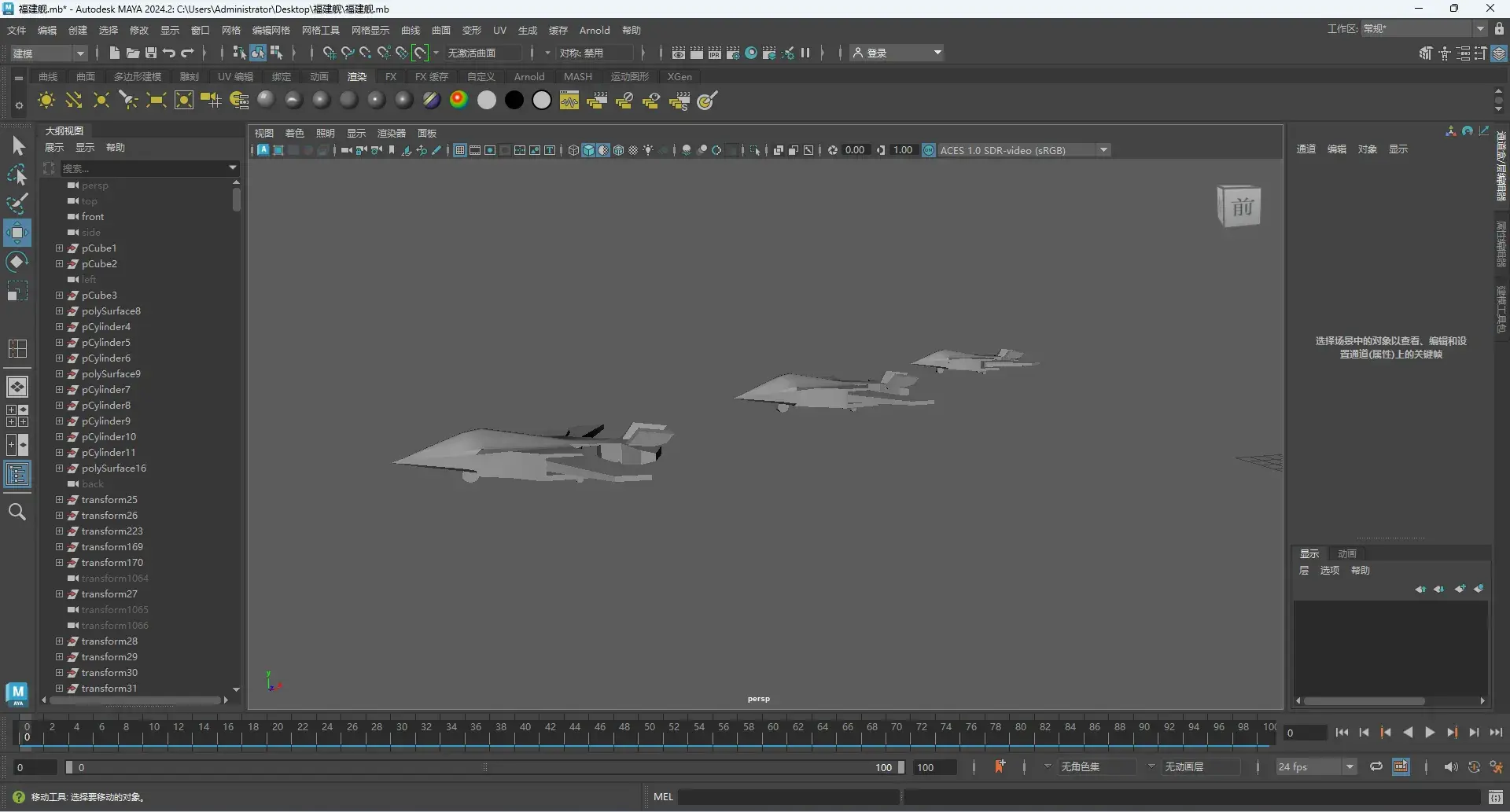Click the MEL command line input
Screen dimensions: 1510x812
(789, 797)
